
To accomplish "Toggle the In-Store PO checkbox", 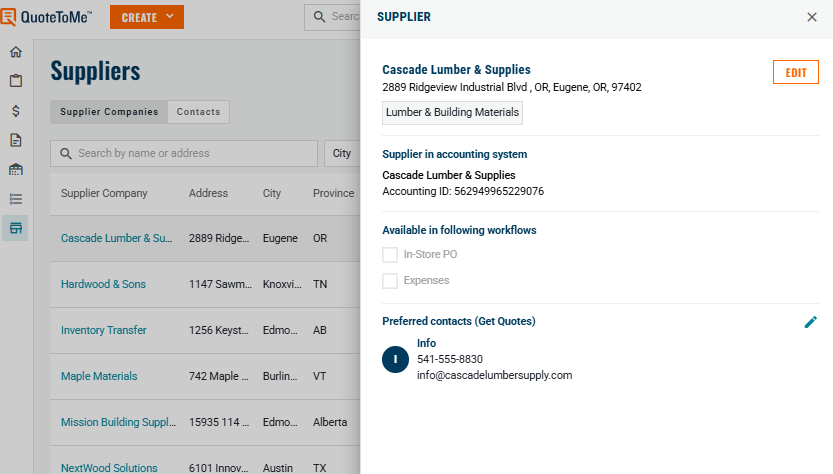I will (390, 255).
